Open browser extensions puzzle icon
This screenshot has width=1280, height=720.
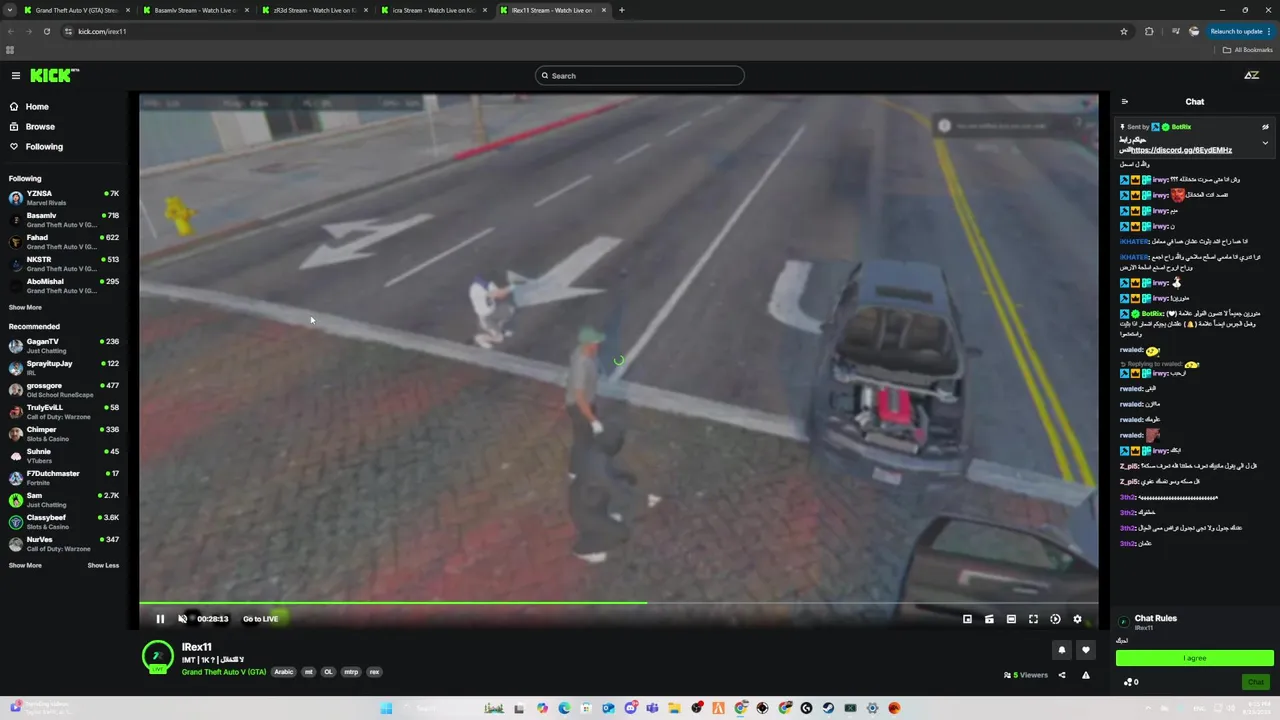click(x=1149, y=31)
